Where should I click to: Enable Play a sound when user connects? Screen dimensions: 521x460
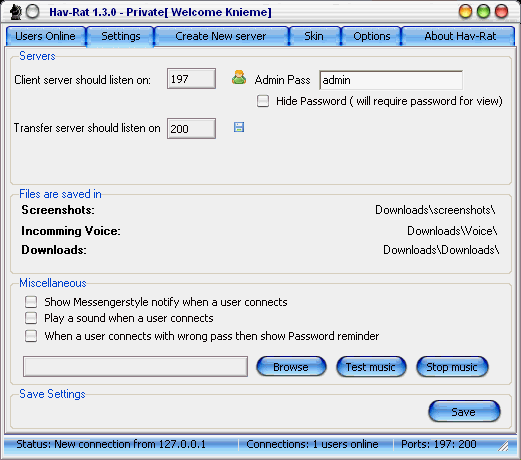[x=31, y=318]
